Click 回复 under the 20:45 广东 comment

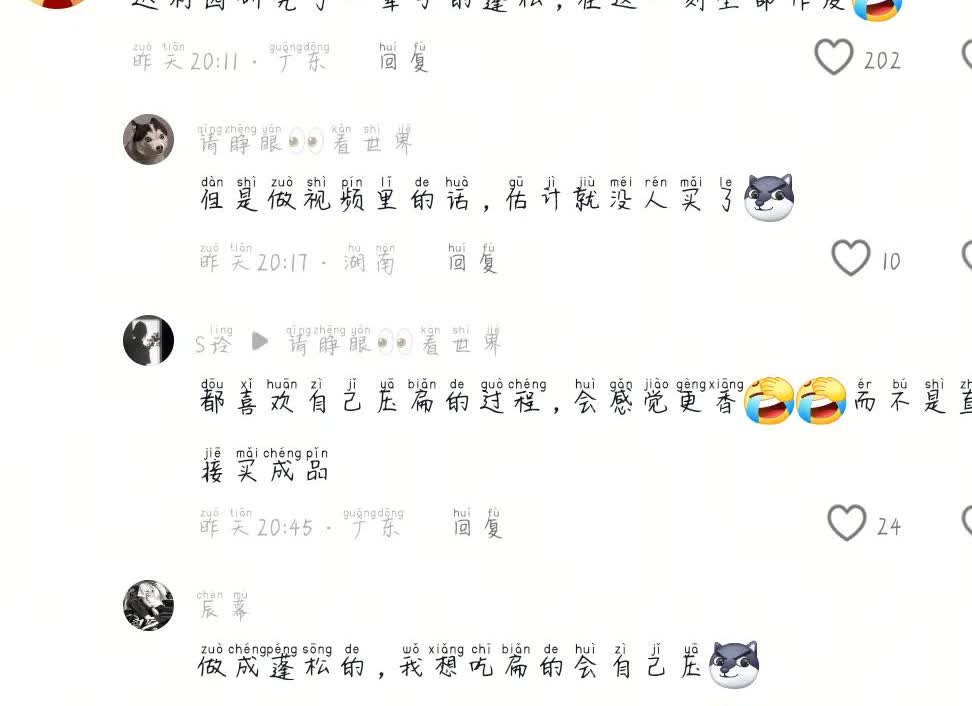click(x=477, y=523)
